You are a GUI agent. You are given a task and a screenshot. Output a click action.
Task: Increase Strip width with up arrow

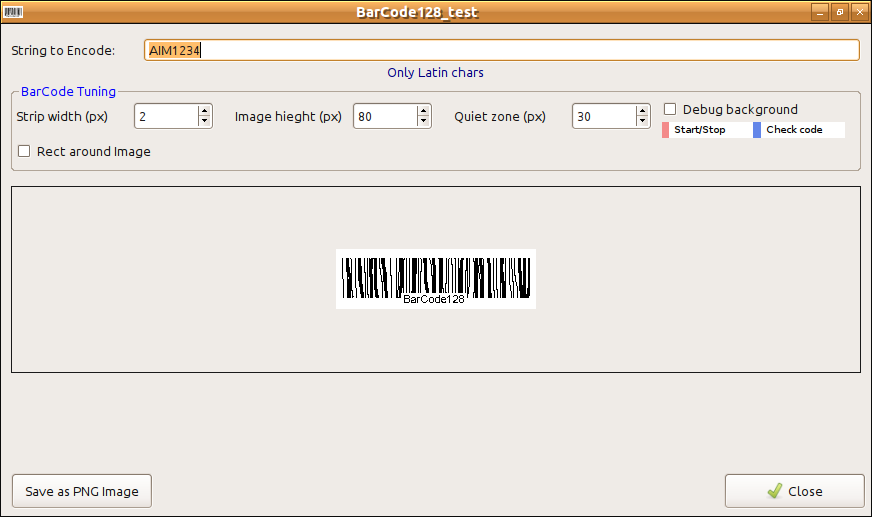coord(204,111)
